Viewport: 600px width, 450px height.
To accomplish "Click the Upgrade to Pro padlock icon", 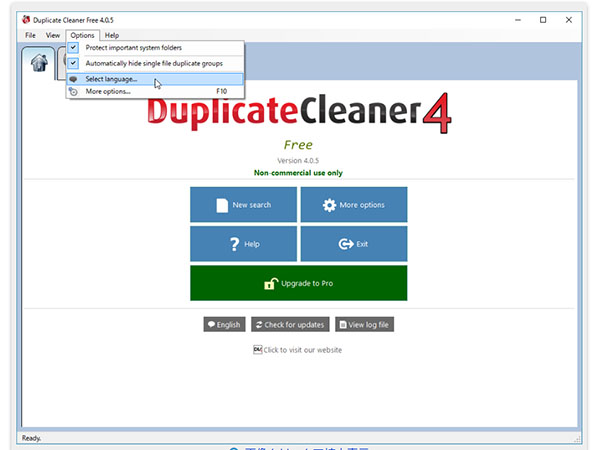I will click(270, 284).
